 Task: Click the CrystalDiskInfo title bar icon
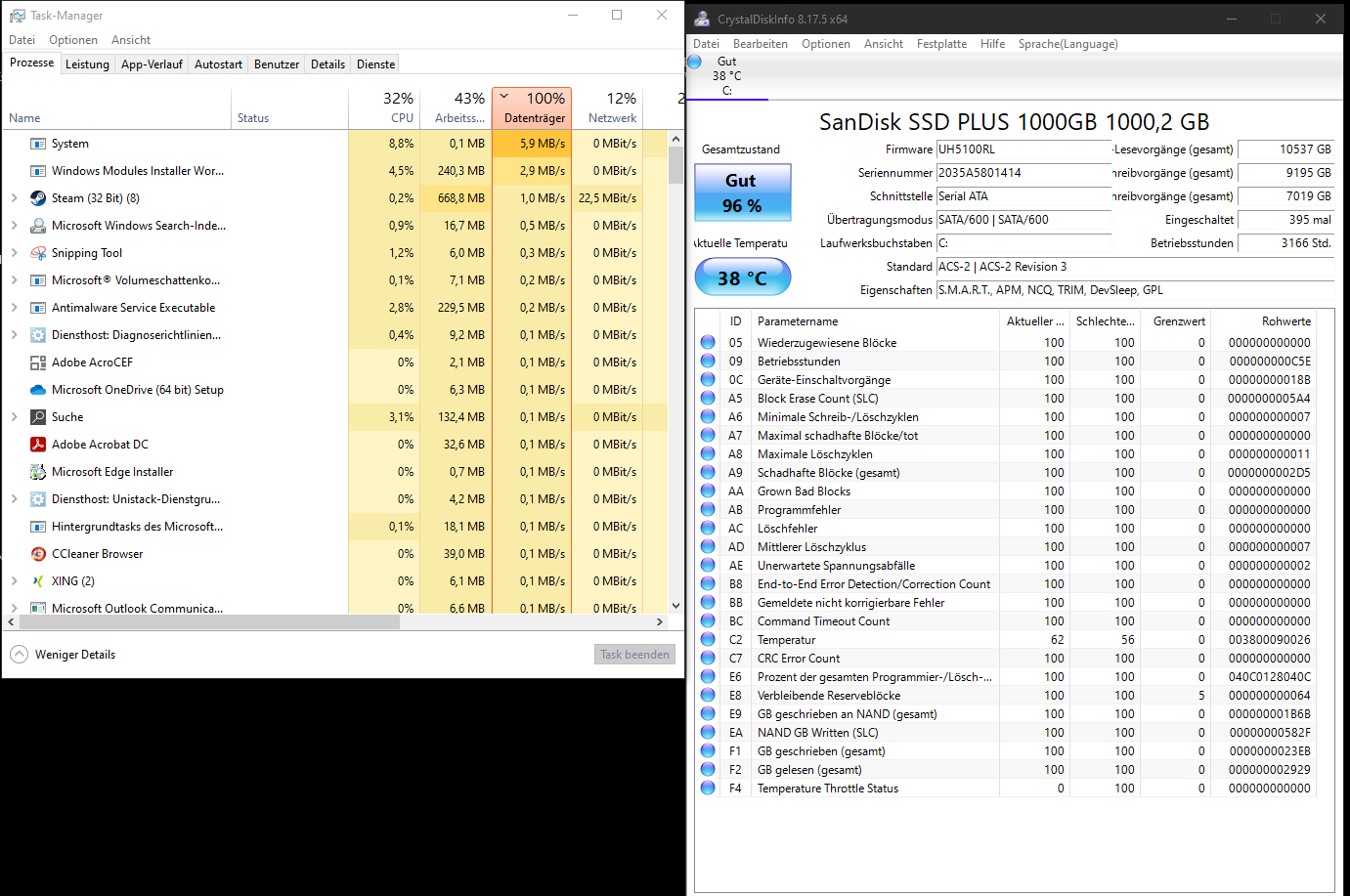702,19
